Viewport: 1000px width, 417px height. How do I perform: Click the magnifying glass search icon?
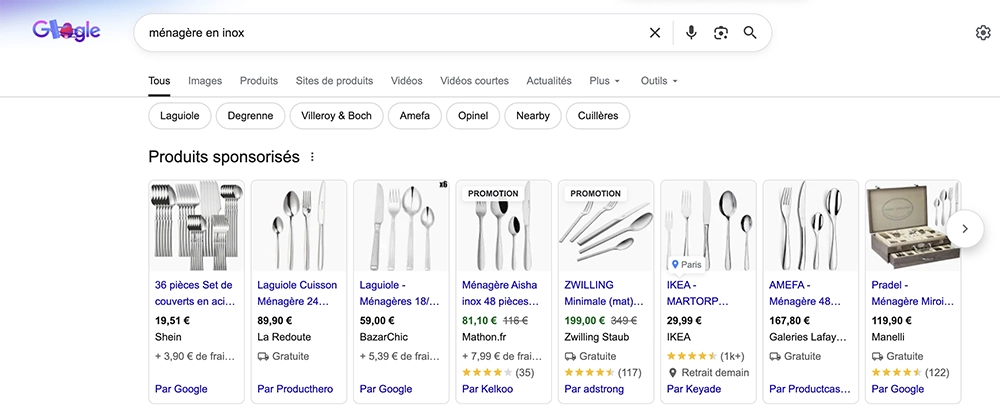(750, 33)
